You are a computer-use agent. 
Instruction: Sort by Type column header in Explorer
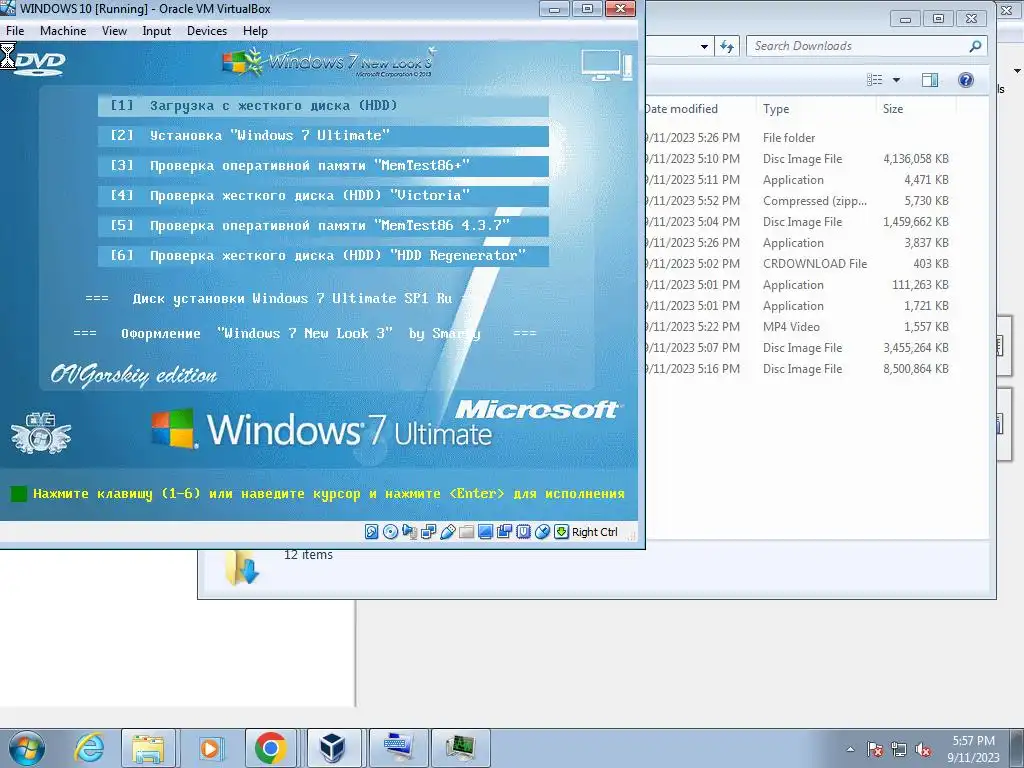(x=816, y=109)
